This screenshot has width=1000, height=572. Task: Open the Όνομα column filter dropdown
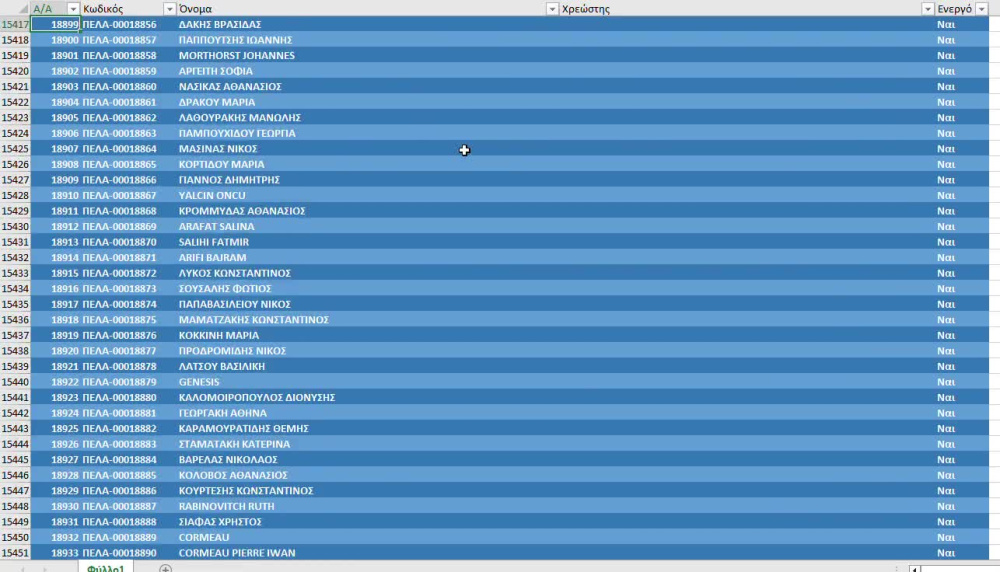[552, 9]
